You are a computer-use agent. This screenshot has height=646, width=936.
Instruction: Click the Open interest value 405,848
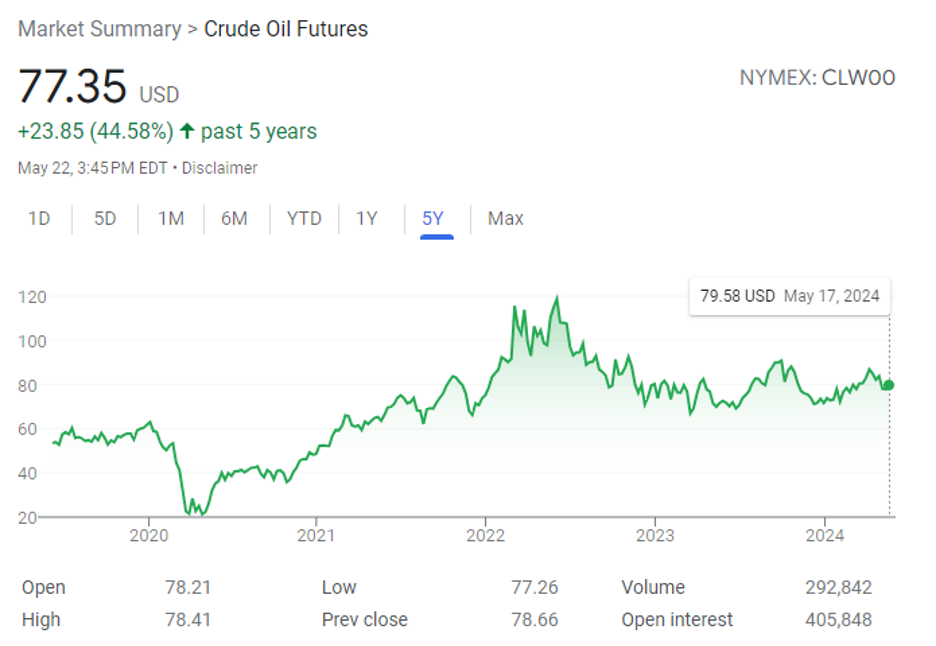(x=838, y=620)
